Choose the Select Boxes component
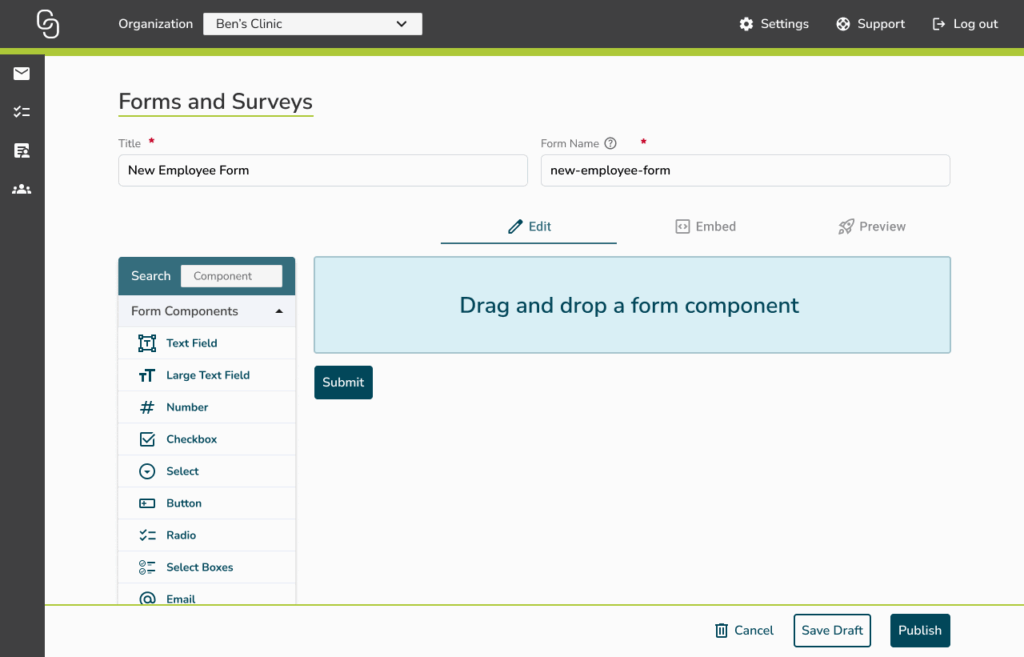The height and width of the screenshot is (657, 1024). (x=199, y=567)
